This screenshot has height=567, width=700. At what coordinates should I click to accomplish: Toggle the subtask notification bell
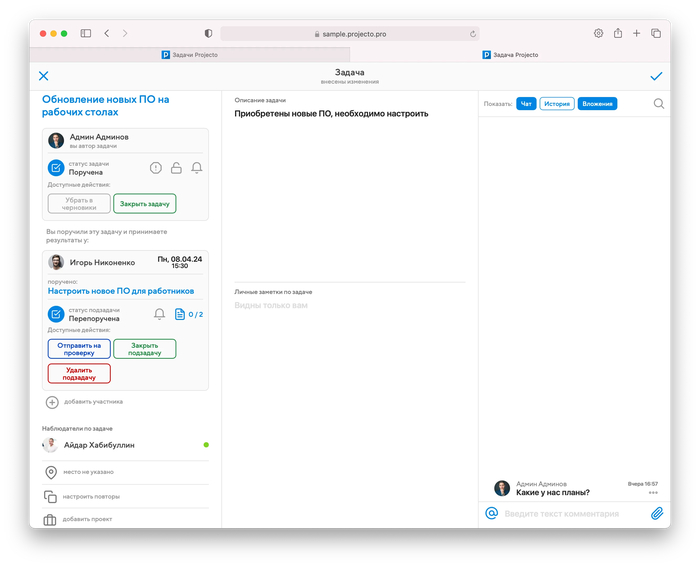point(159,314)
